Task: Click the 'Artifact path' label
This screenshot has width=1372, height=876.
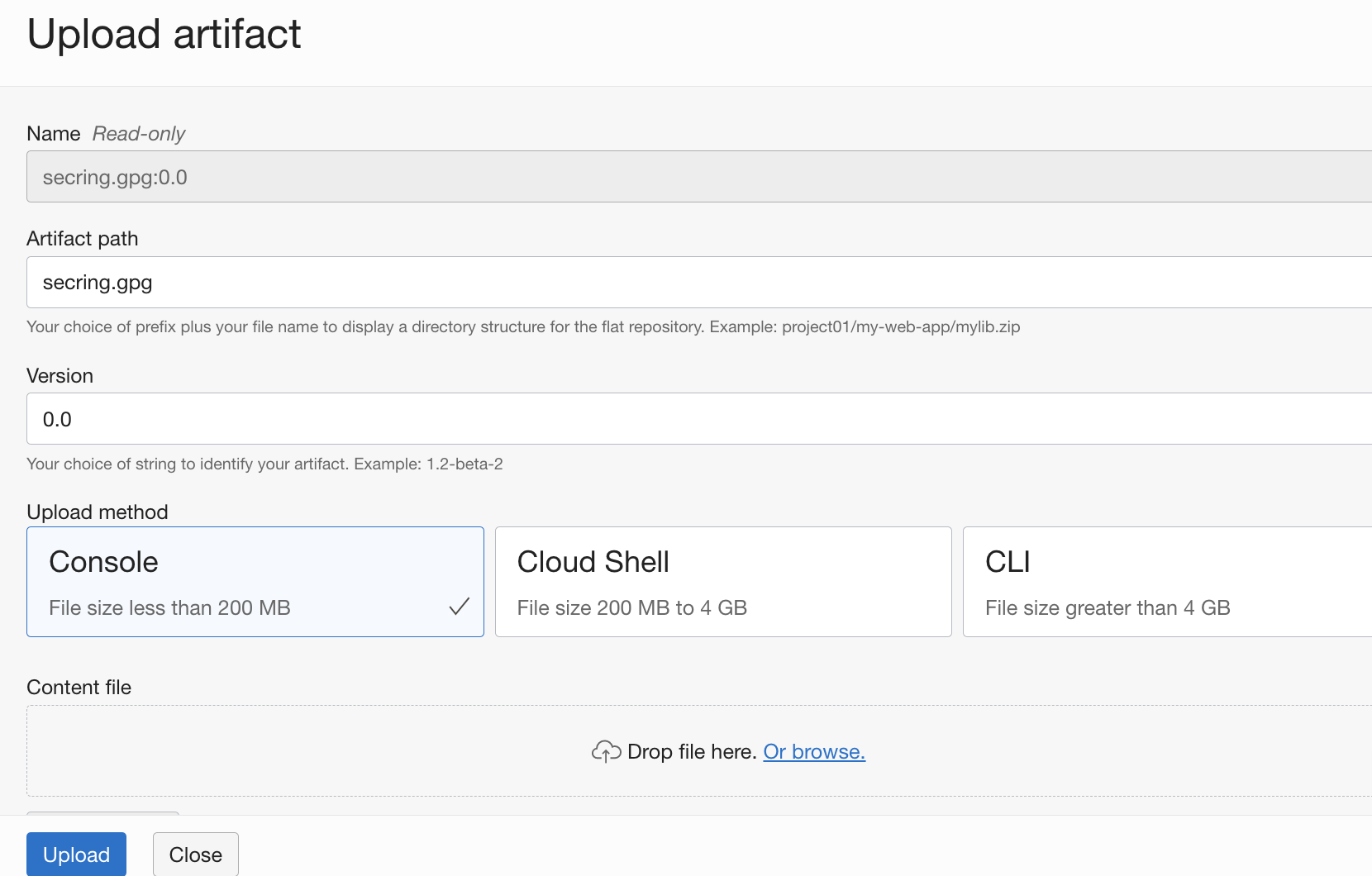Action: coord(83,239)
